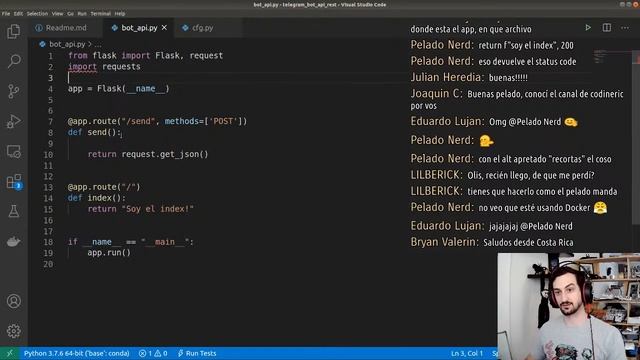Open the File menu
640x360 pixels.
tap(6, 13)
